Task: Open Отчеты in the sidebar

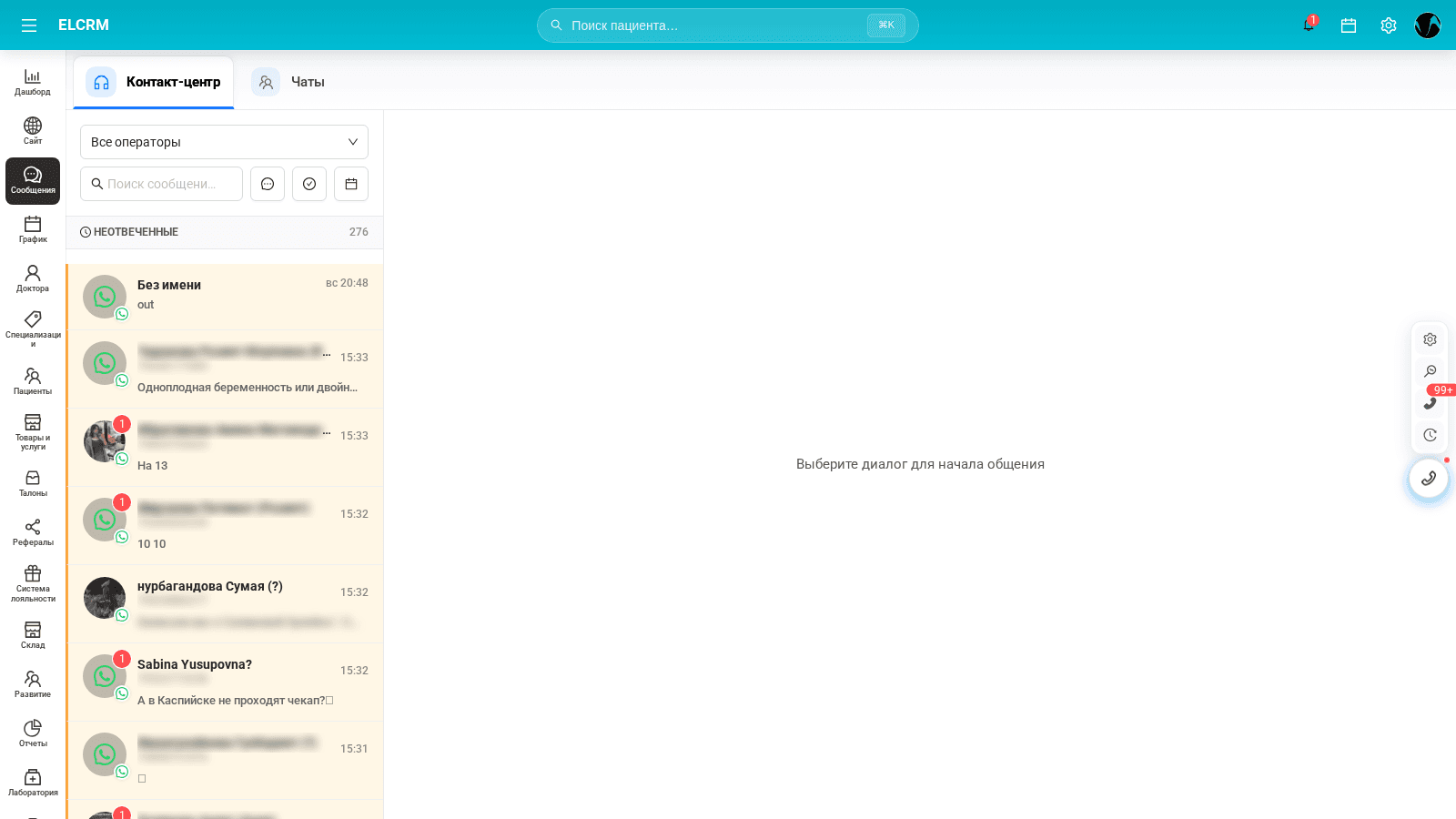Action: pyautogui.click(x=33, y=733)
